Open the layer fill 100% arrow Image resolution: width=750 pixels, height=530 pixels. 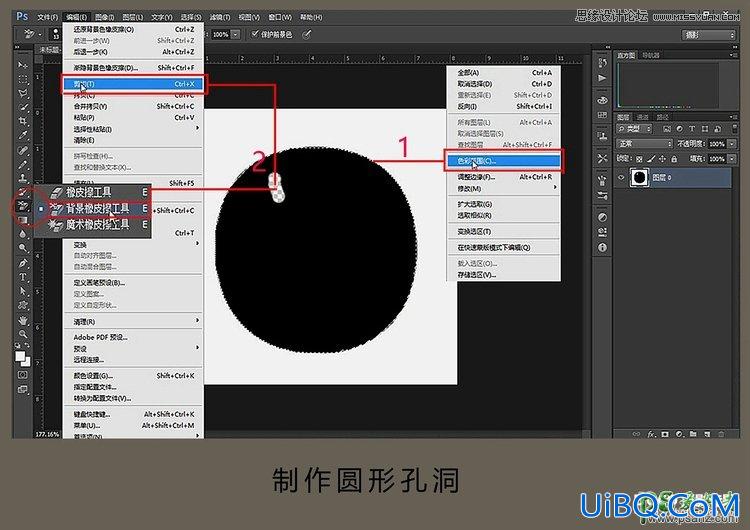[732, 159]
